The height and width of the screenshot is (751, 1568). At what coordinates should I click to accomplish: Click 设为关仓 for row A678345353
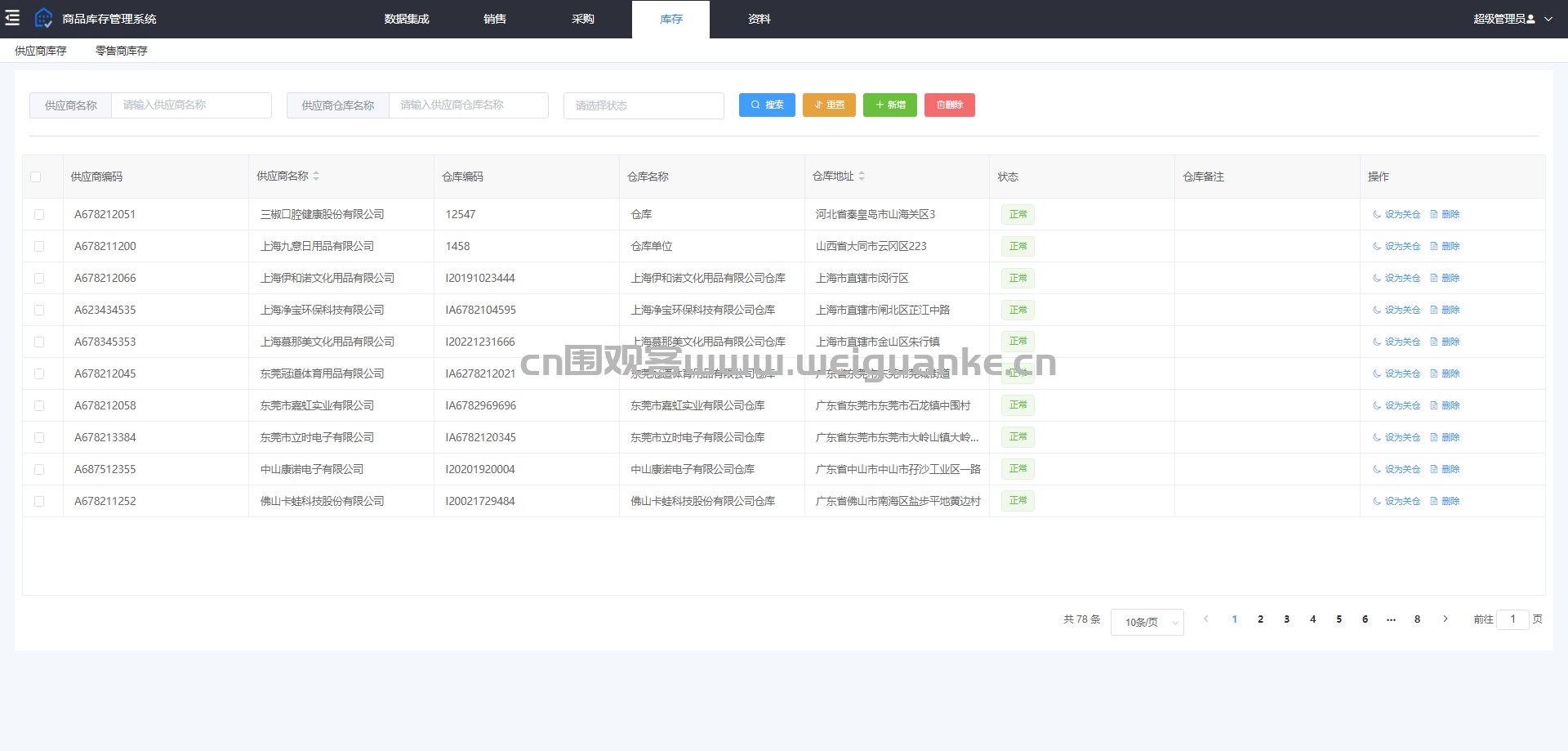1396,342
